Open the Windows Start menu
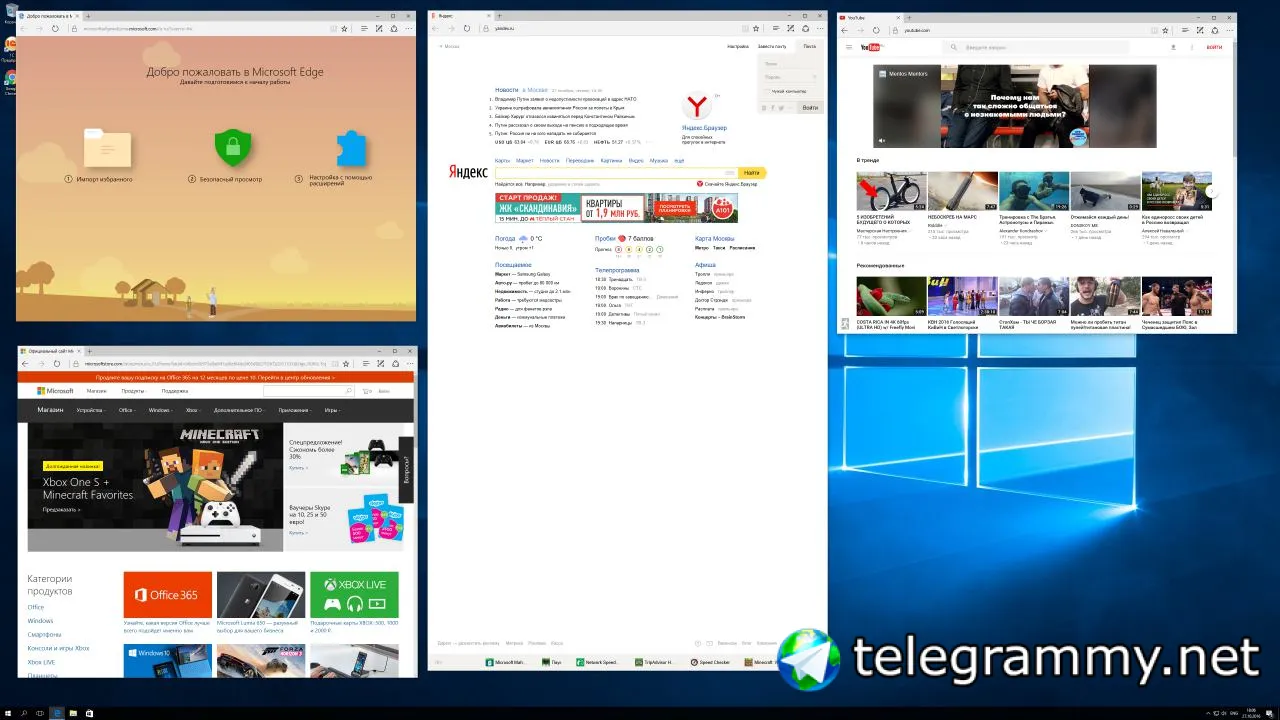Image resolution: width=1280 pixels, height=720 pixels. pos(10,713)
